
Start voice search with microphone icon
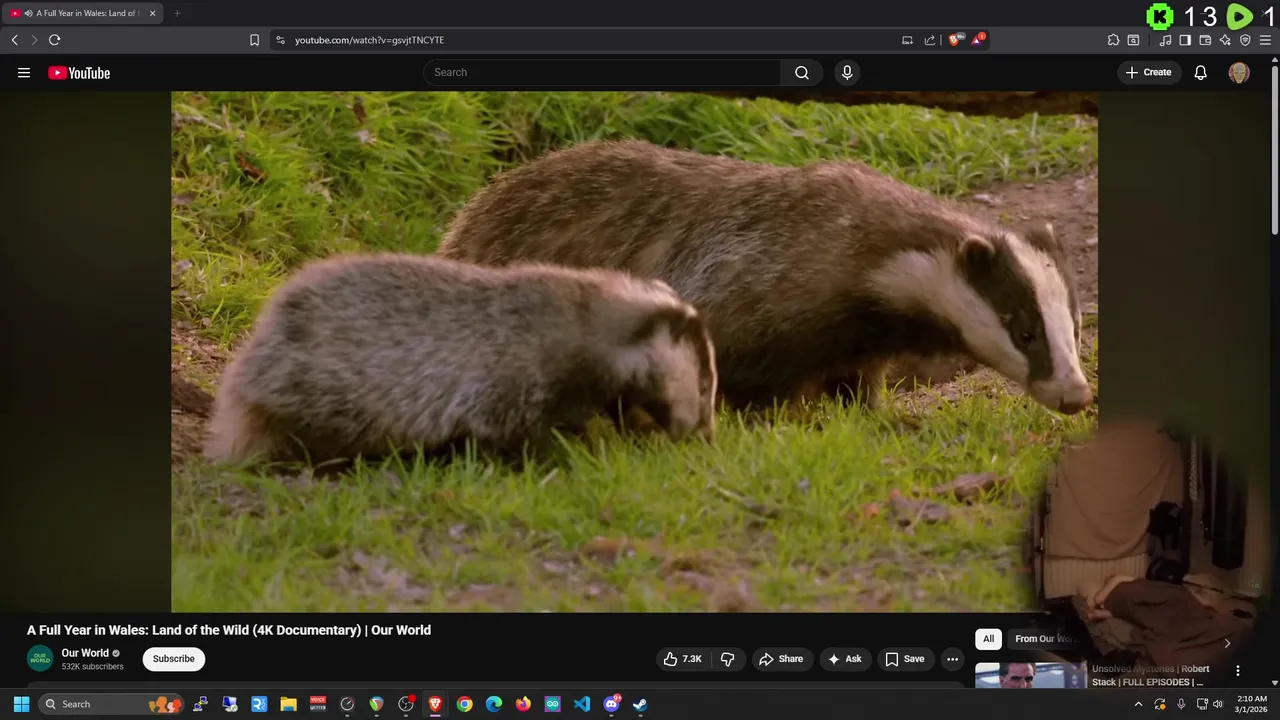pos(847,72)
